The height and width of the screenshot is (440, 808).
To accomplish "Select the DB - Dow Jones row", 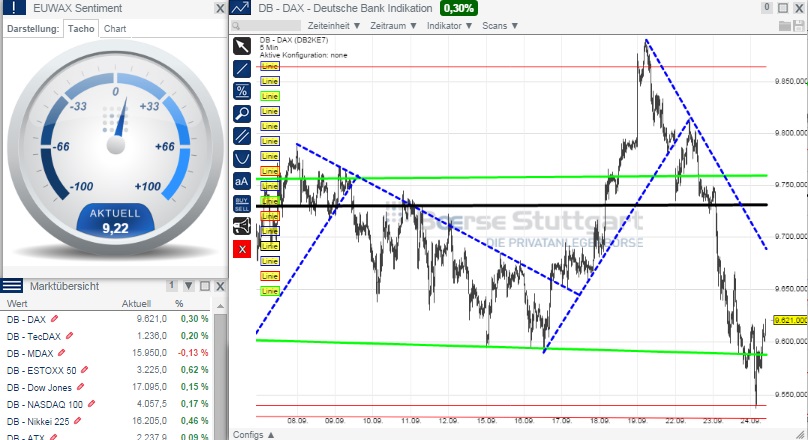I will tap(107, 387).
